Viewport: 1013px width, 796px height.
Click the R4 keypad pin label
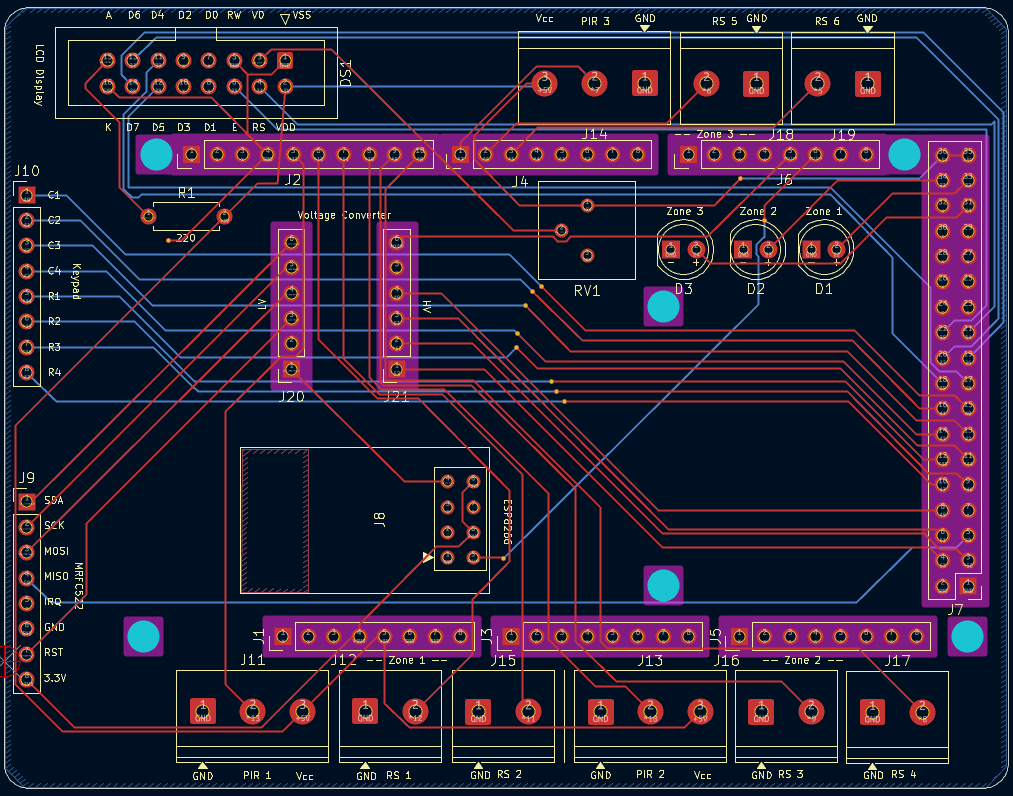(x=54, y=372)
